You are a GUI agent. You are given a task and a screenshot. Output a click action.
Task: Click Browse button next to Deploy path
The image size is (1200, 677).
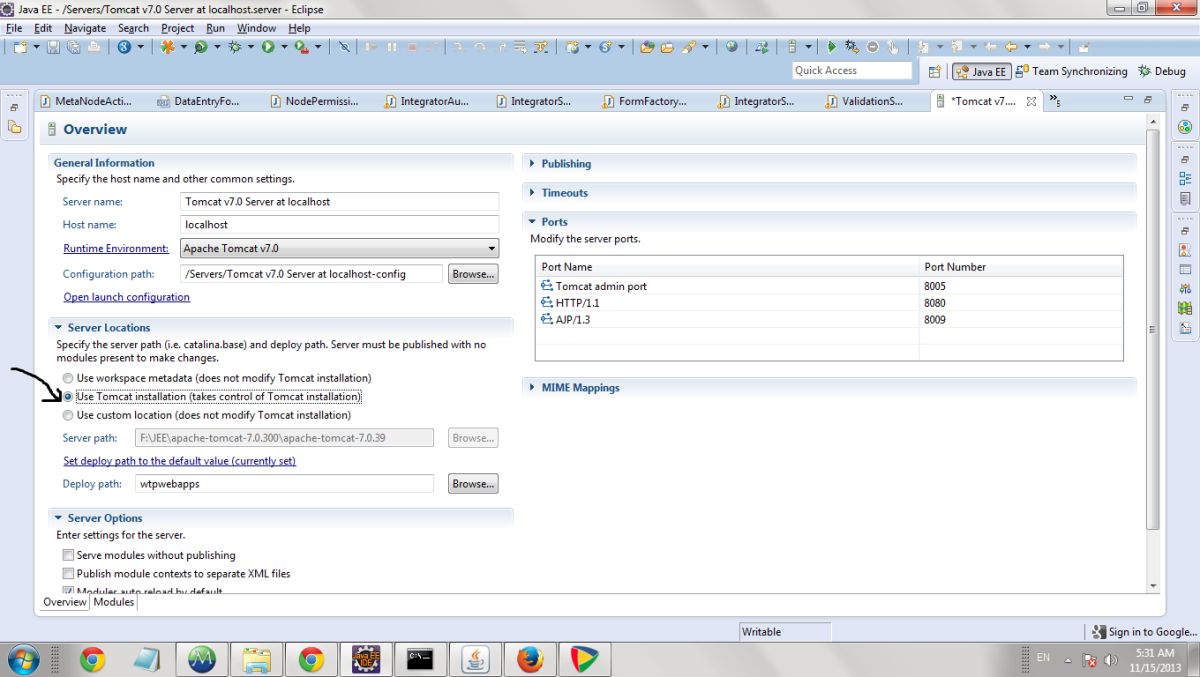click(x=473, y=484)
